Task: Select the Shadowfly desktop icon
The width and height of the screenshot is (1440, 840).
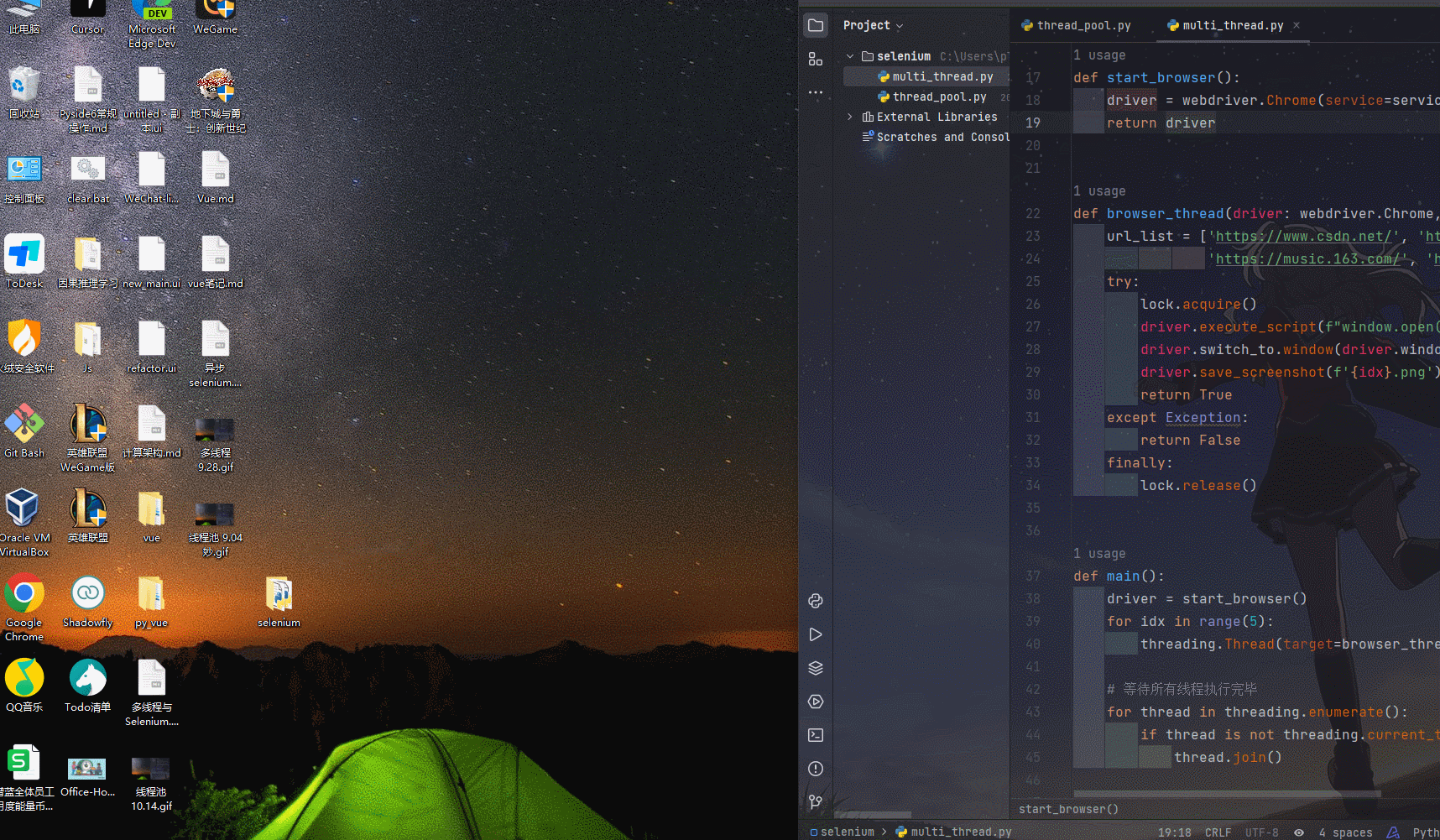Action: click(x=88, y=602)
